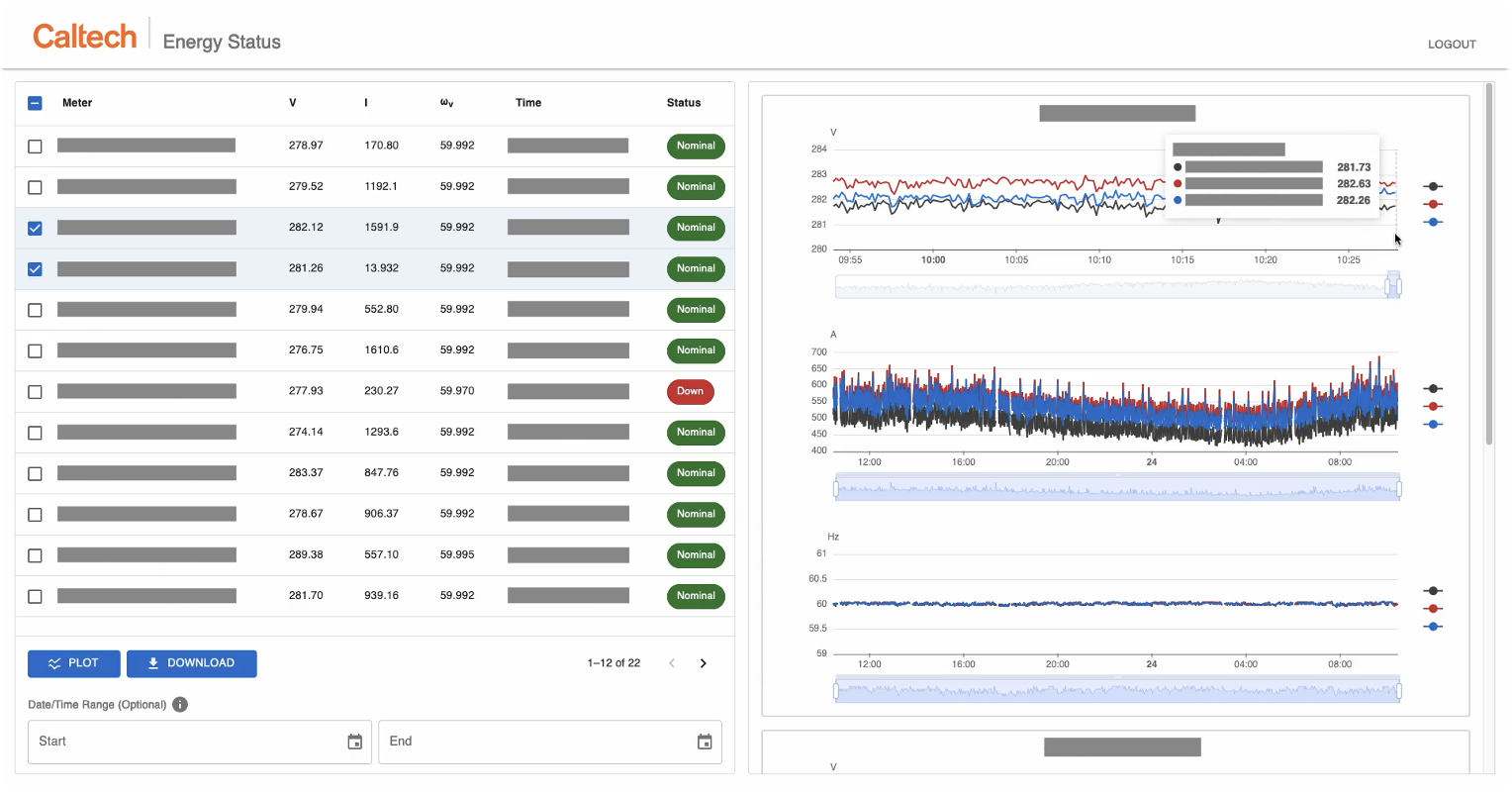
Task: Toggle blue series in frequency chart legend
Action: pos(1433,627)
